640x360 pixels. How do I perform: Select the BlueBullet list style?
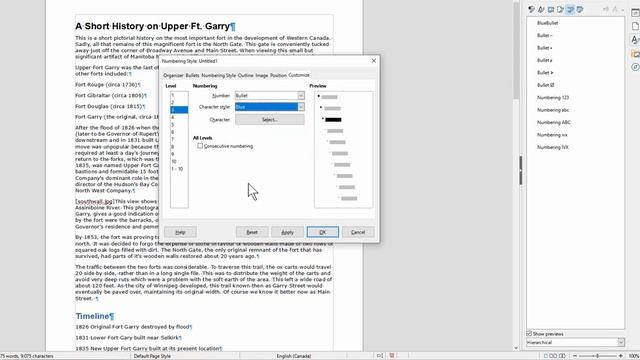coord(547,23)
